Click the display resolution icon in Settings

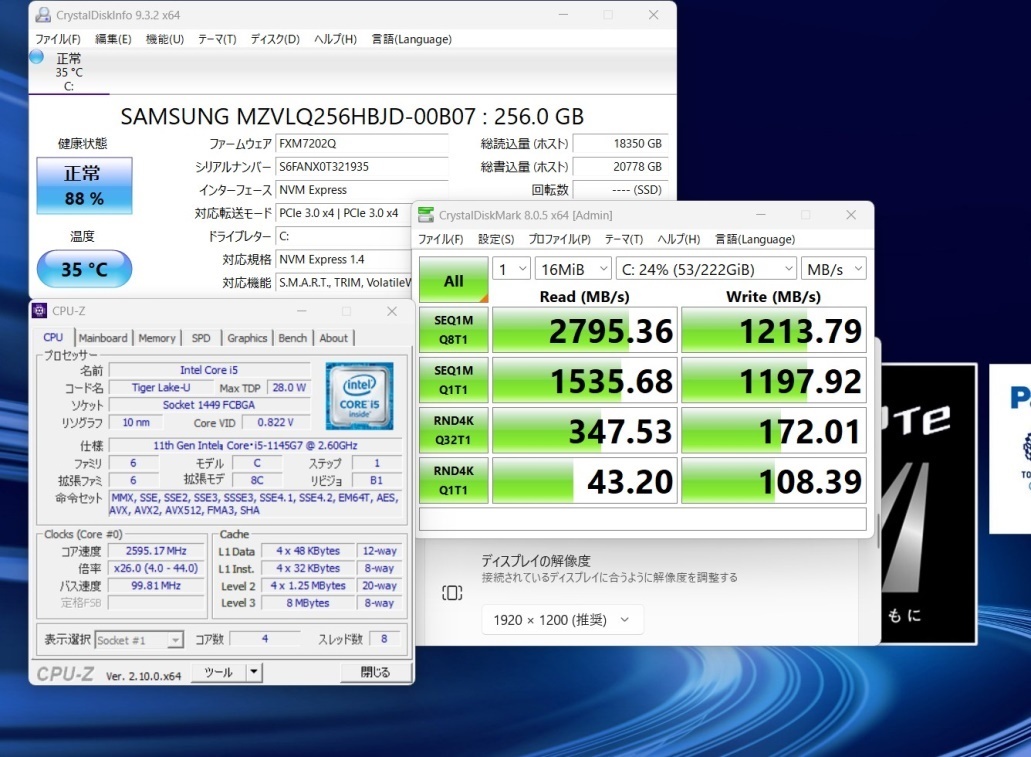452,593
